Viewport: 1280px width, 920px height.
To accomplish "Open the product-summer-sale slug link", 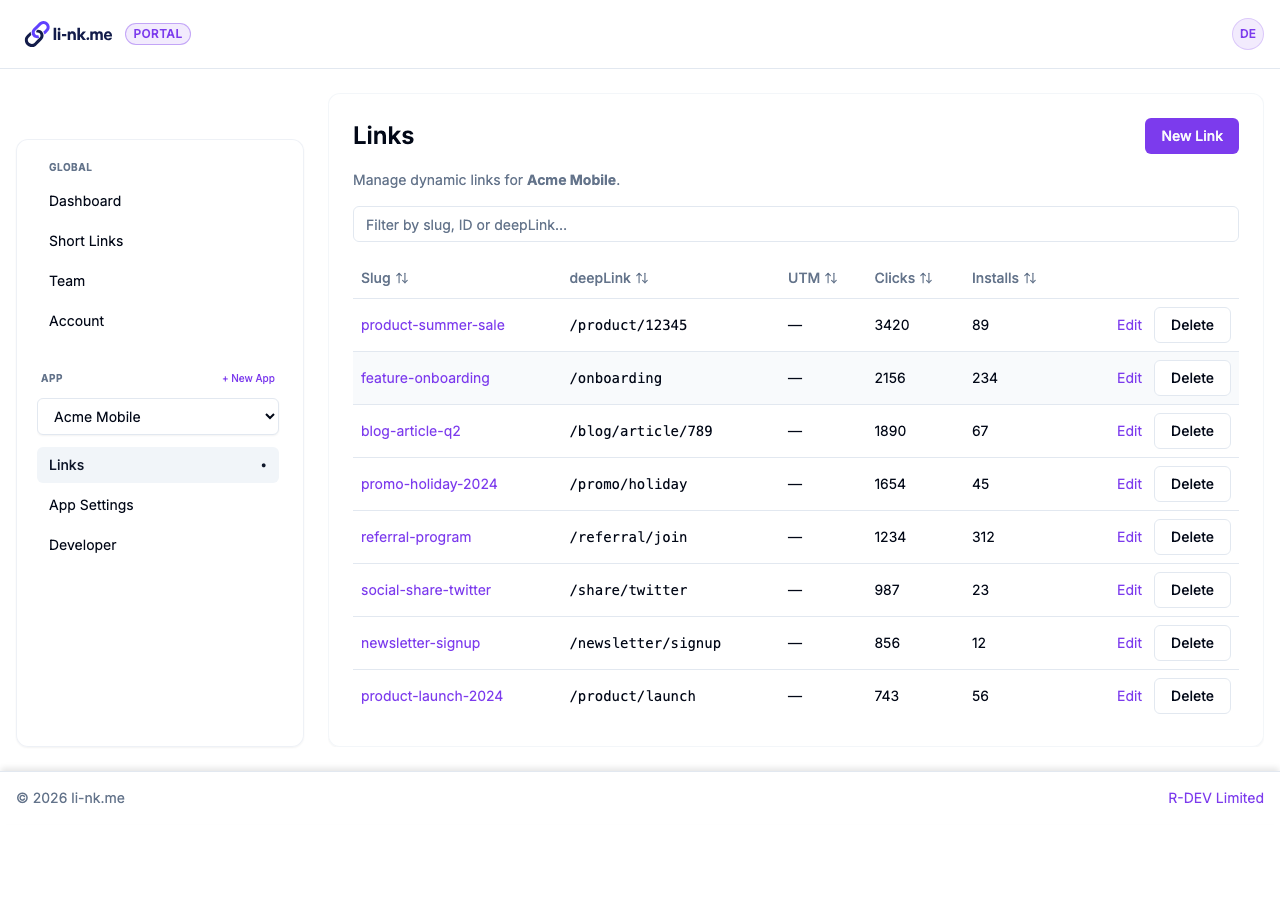I will click(x=432, y=325).
